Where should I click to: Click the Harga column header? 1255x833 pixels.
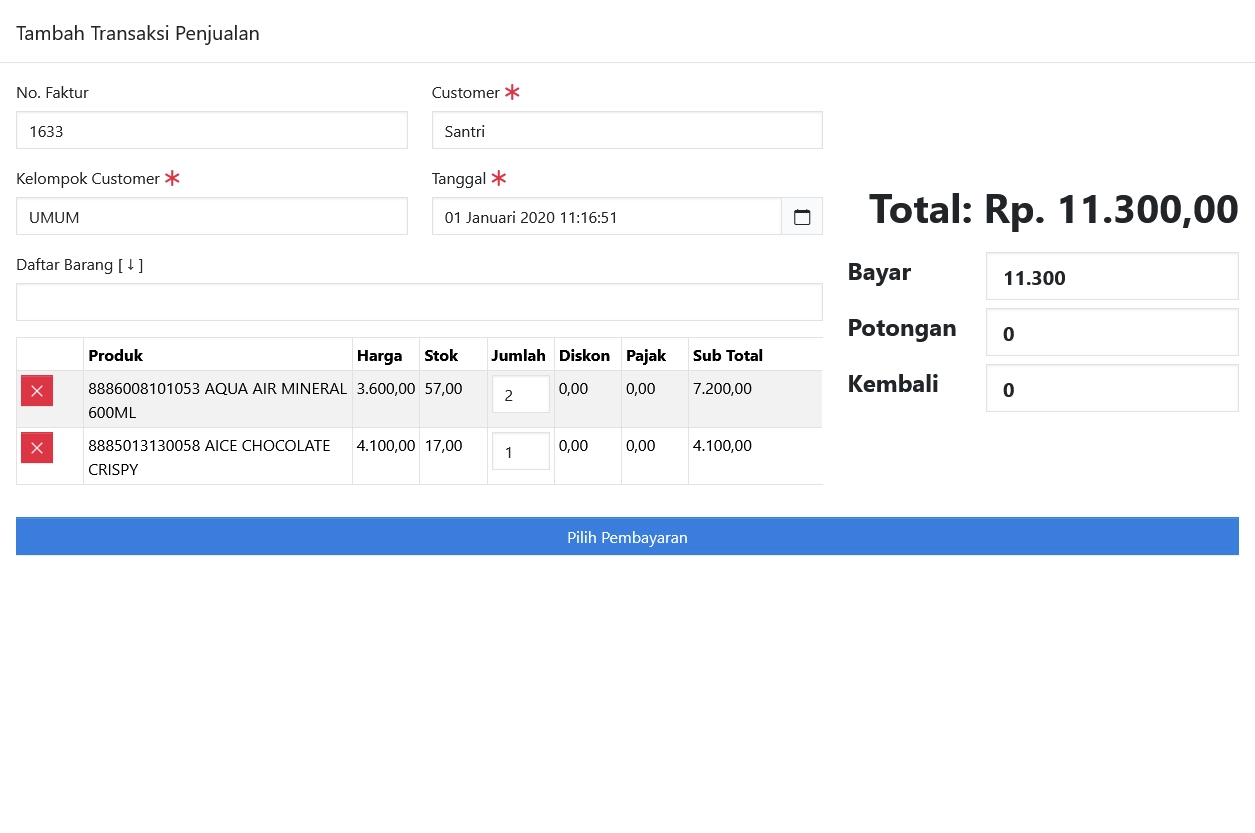pos(379,356)
